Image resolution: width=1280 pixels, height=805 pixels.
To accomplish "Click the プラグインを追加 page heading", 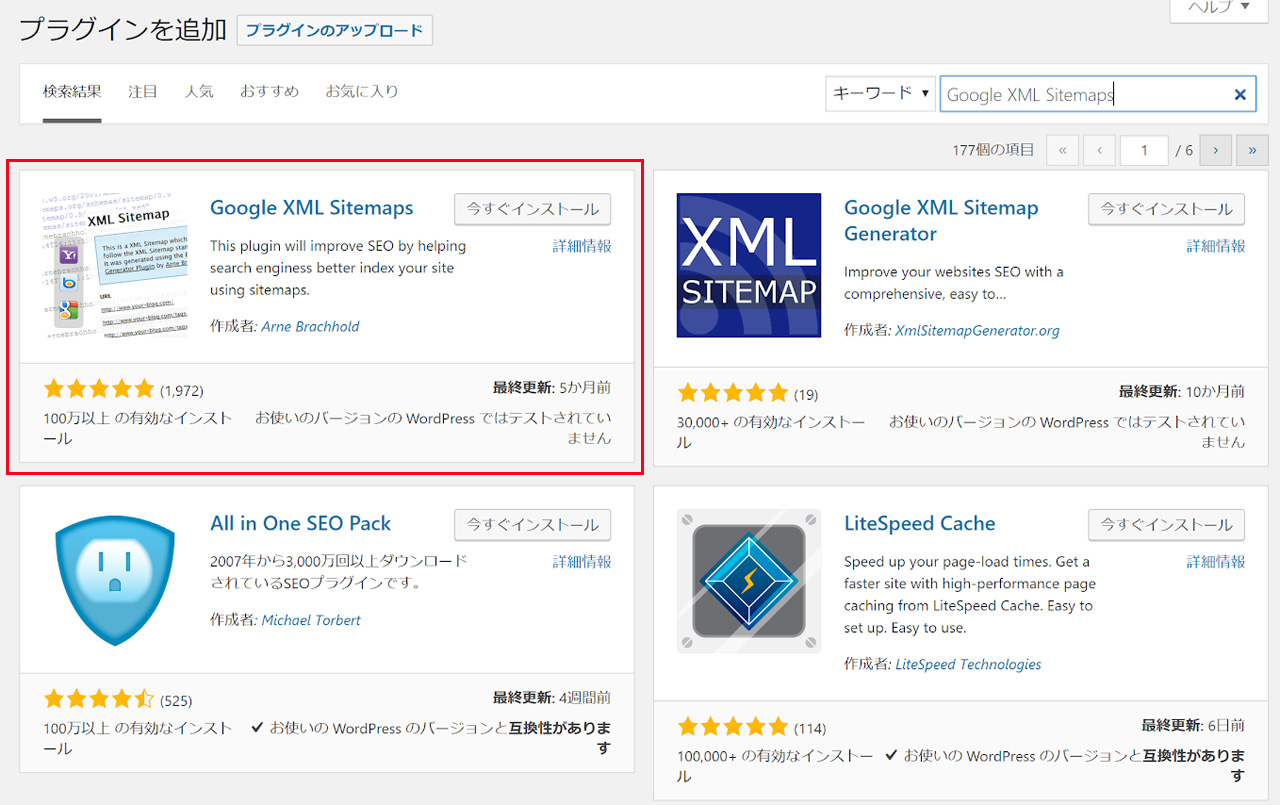I will point(123,30).
